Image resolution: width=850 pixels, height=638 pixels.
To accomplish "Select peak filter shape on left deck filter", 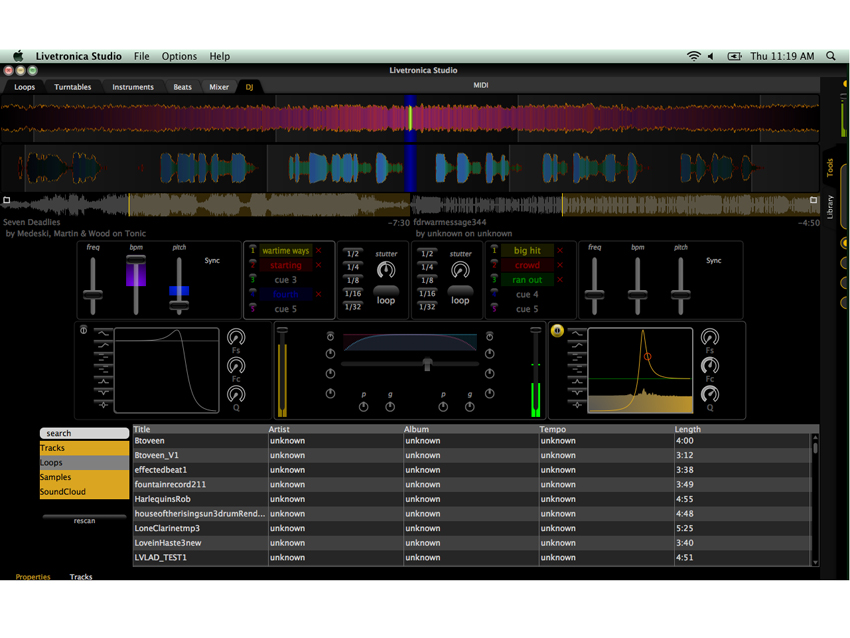I will pos(103,381).
